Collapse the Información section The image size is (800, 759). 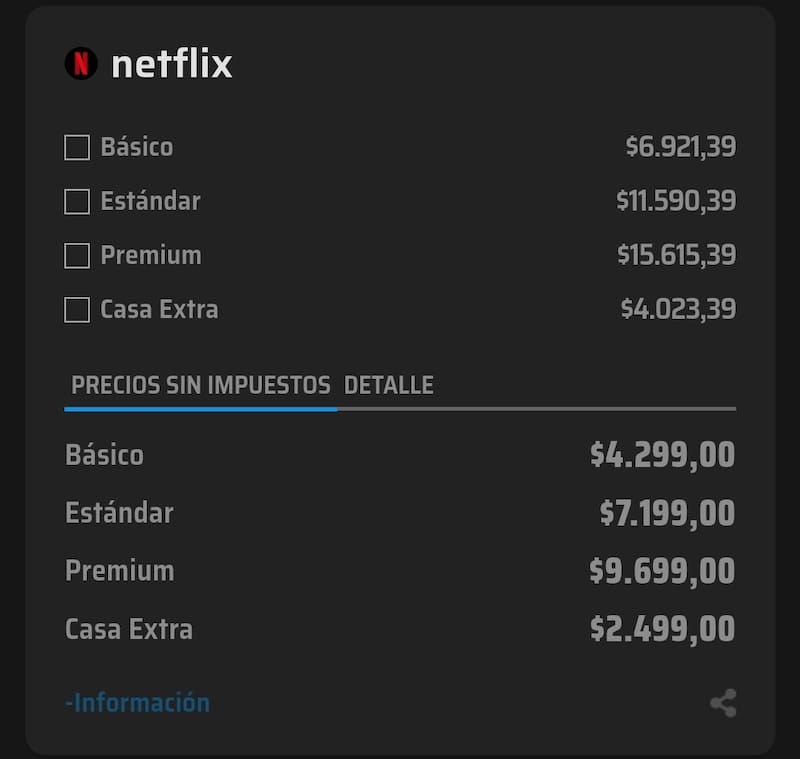(136, 702)
